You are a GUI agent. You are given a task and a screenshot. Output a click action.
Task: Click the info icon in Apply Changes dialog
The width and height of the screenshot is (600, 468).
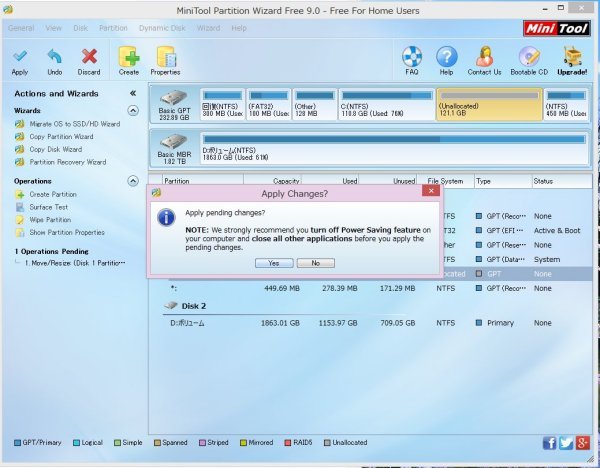(166, 217)
